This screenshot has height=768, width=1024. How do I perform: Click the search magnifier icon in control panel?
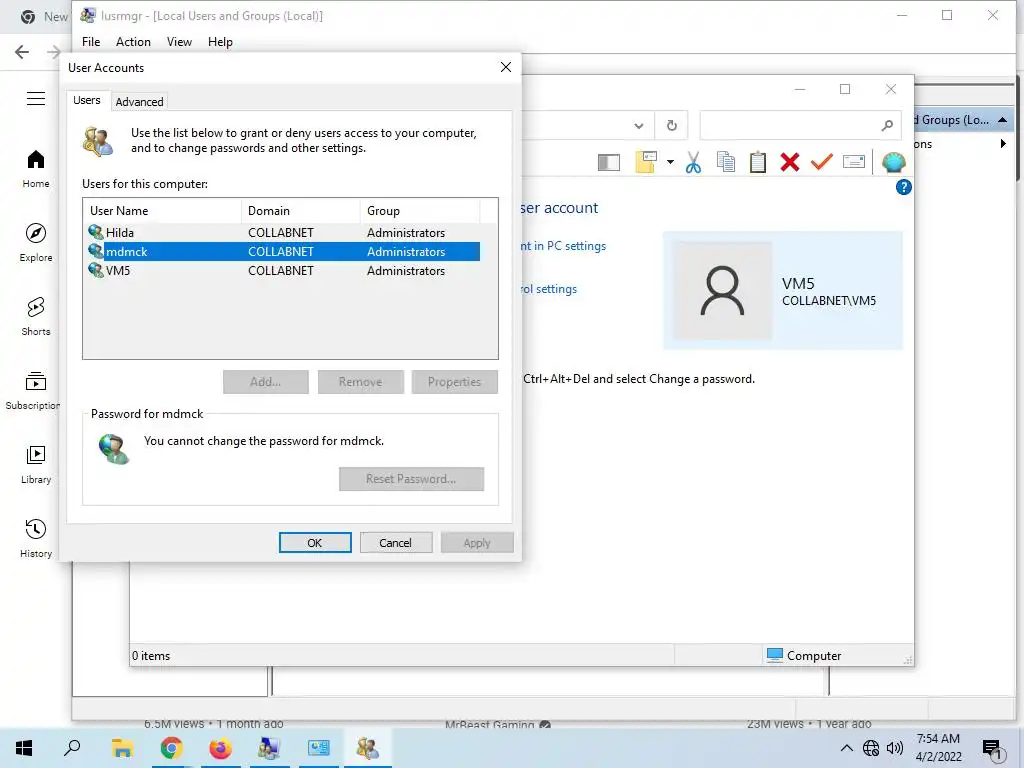point(887,125)
